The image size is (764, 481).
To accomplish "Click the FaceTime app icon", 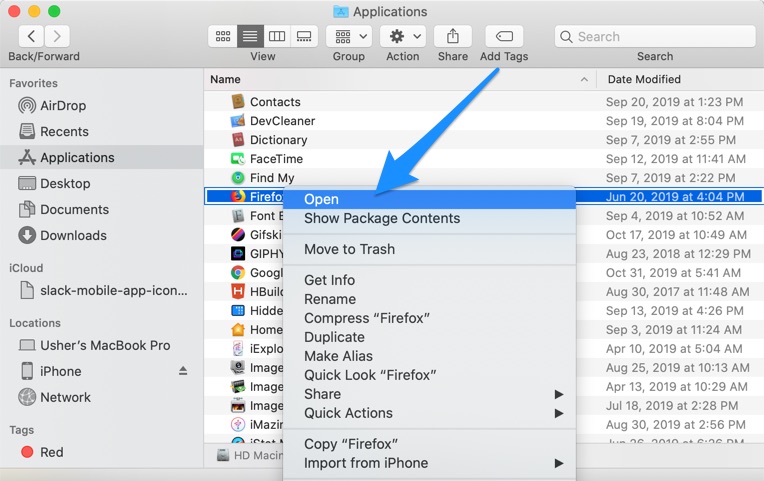I will [238, 159].
